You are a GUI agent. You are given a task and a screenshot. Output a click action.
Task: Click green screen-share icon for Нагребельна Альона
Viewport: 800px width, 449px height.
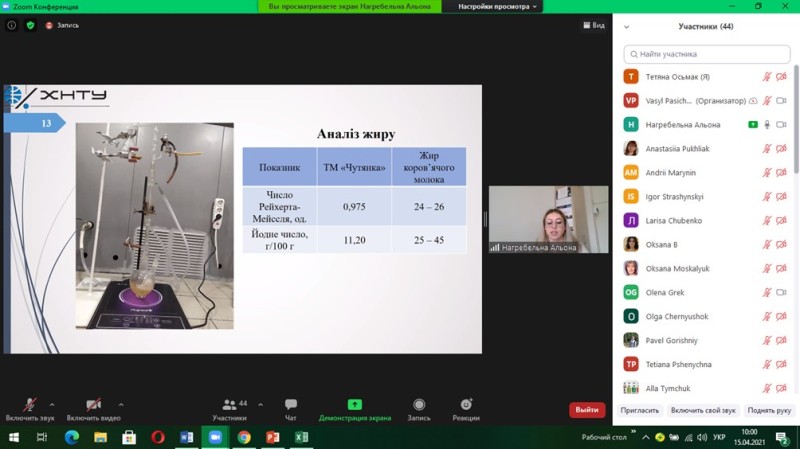tap(753, 124)
